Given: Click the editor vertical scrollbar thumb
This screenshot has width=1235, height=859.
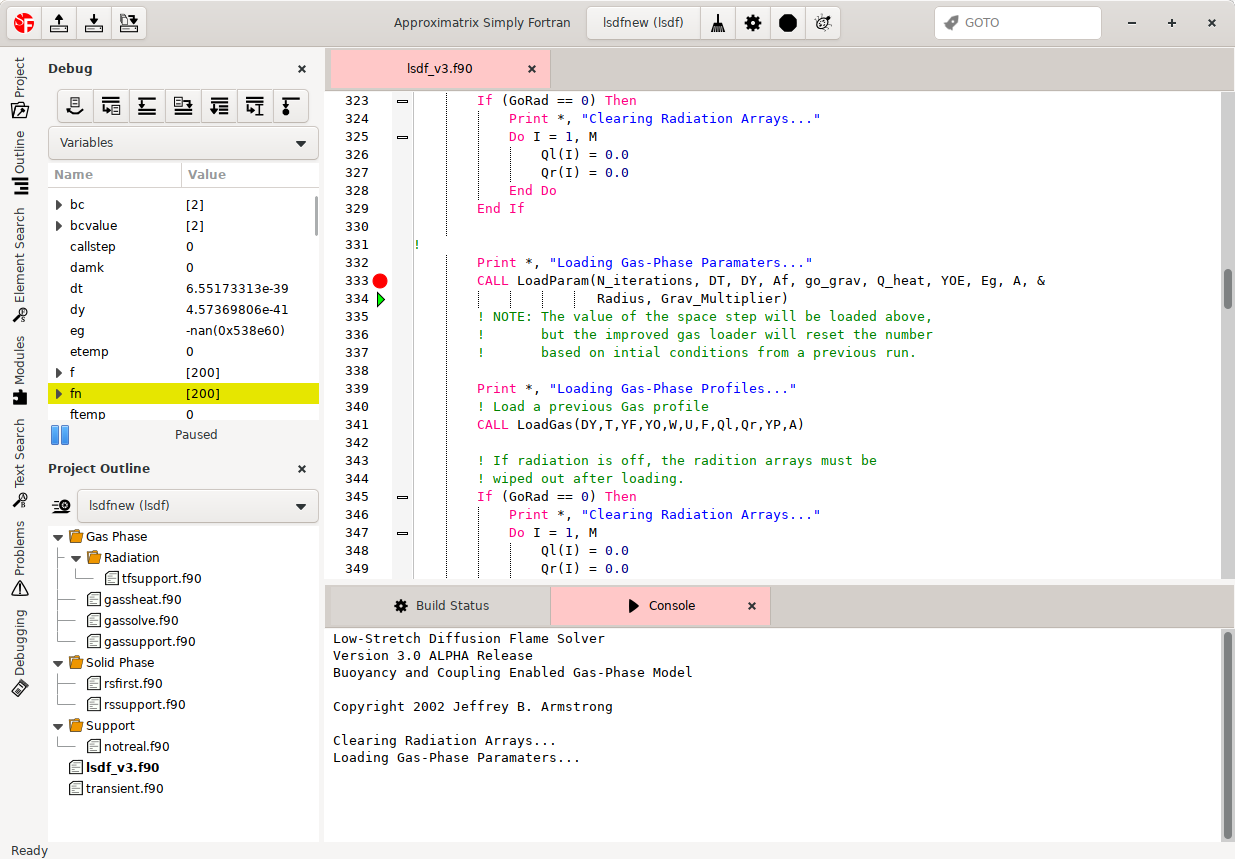Looking at the screenshot, I should pos(1227,289).
